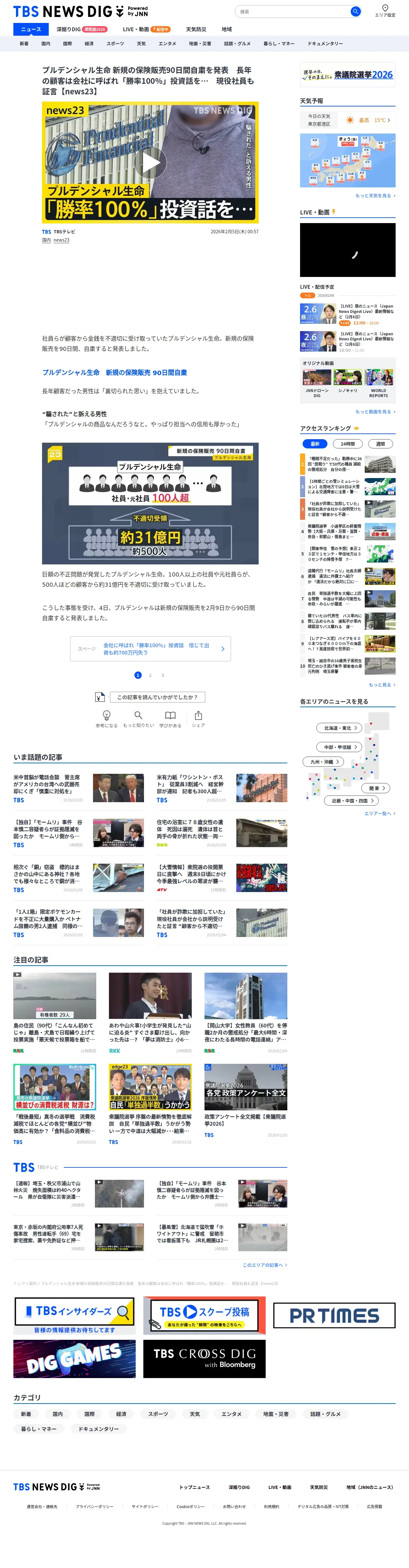Click the プルデンシャル生命 新規の保険販売 90日間自粛 heading link
Image resolution: width=409 pixels, height=1568 pixels.
point(114,373)
